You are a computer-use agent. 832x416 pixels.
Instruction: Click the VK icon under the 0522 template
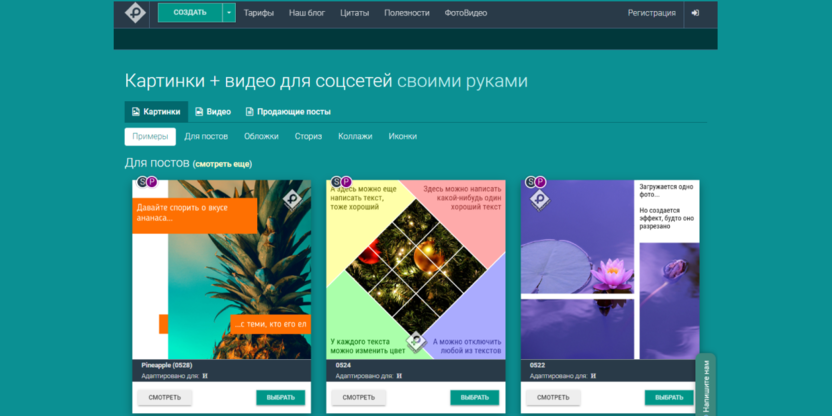592,376
